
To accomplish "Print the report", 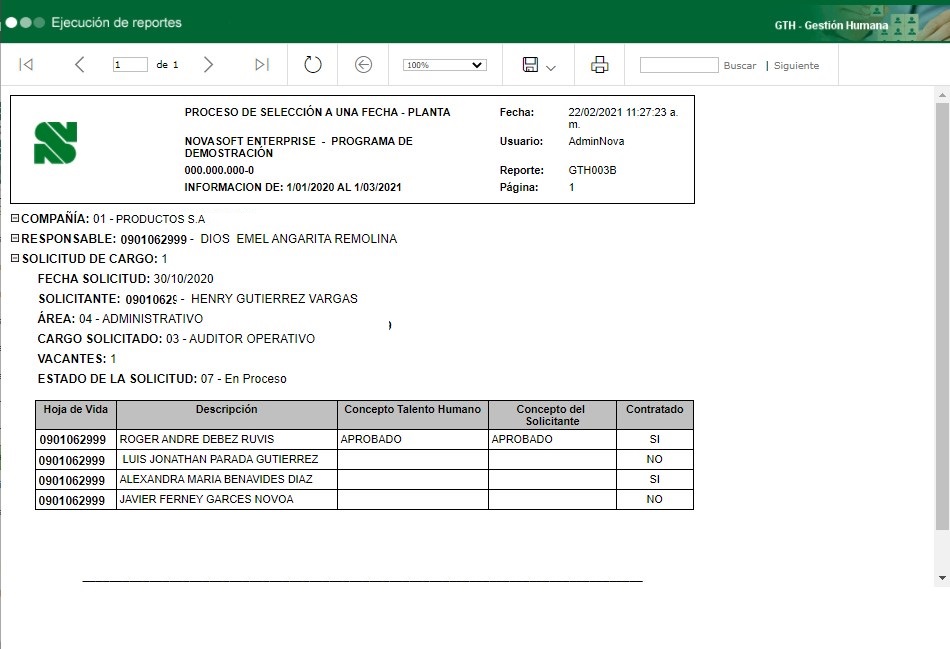I will pos(600,65).
